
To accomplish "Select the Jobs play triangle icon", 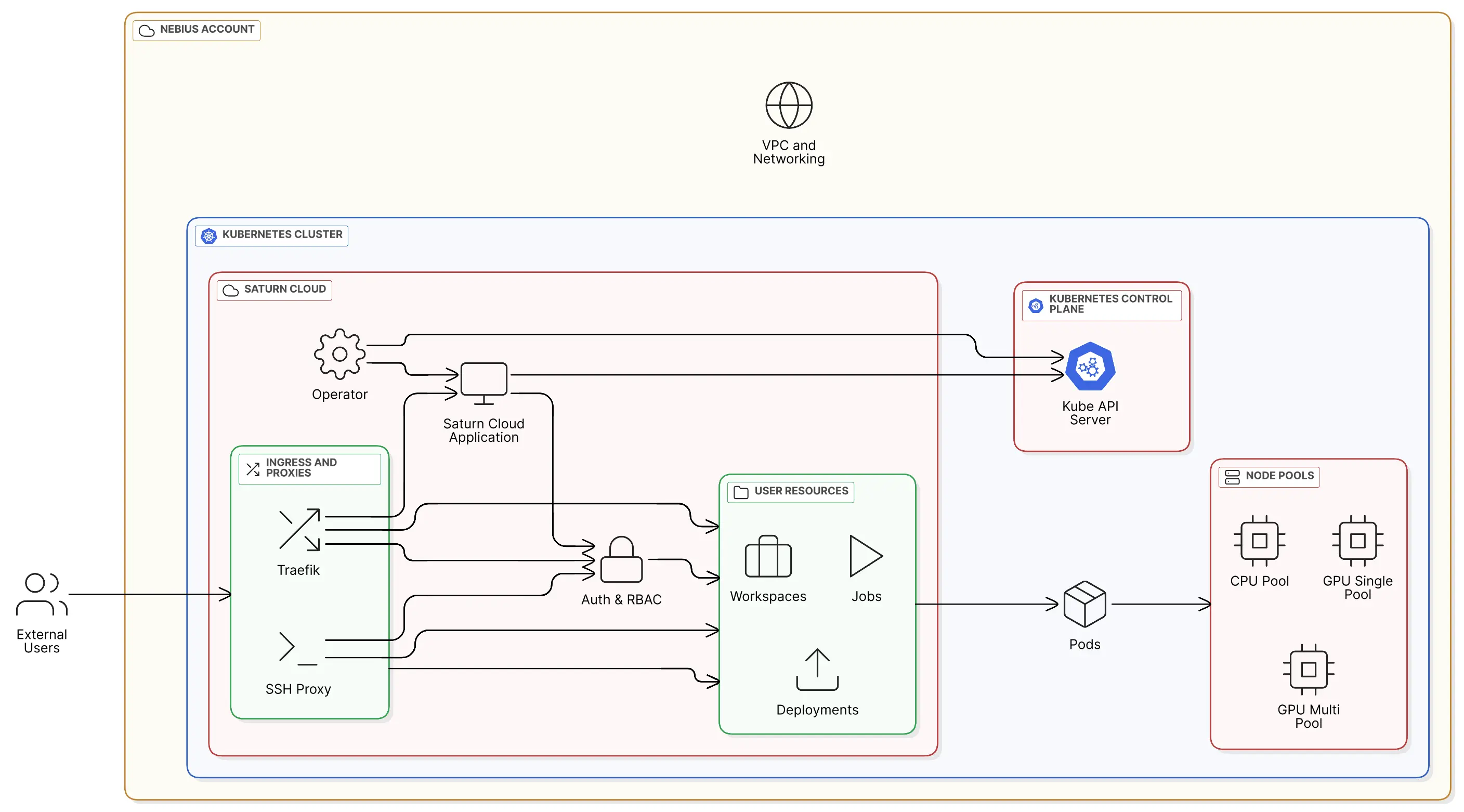I will 866,556.
